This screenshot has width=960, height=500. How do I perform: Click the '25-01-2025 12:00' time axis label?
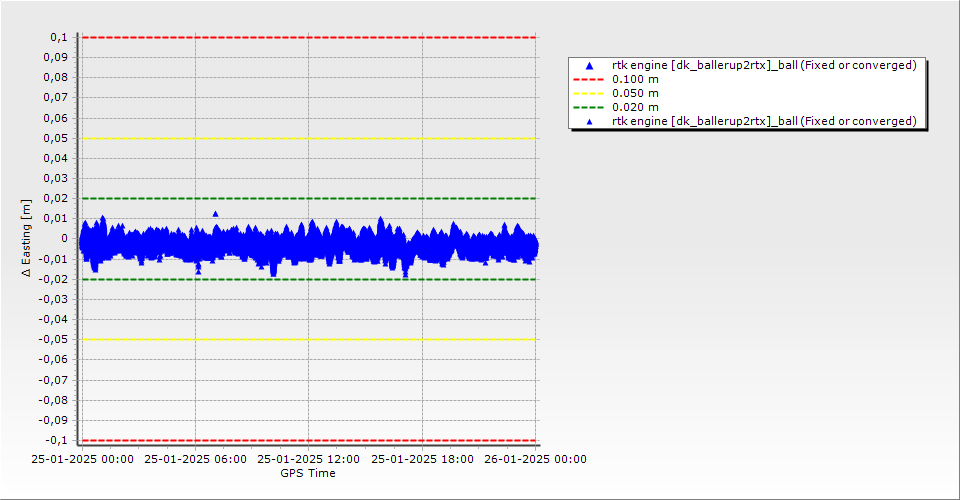[x=309, y=459]
